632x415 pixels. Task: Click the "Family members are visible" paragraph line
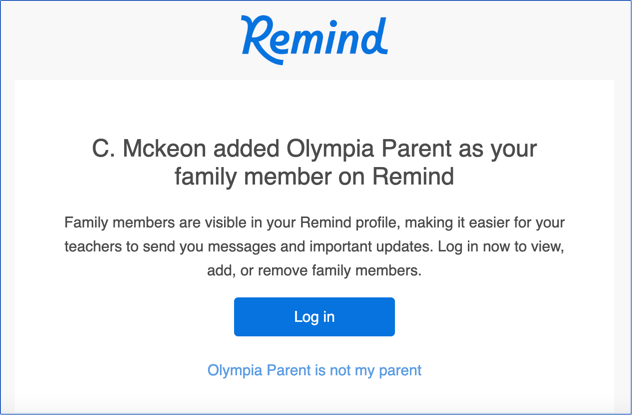coord(314,220)
